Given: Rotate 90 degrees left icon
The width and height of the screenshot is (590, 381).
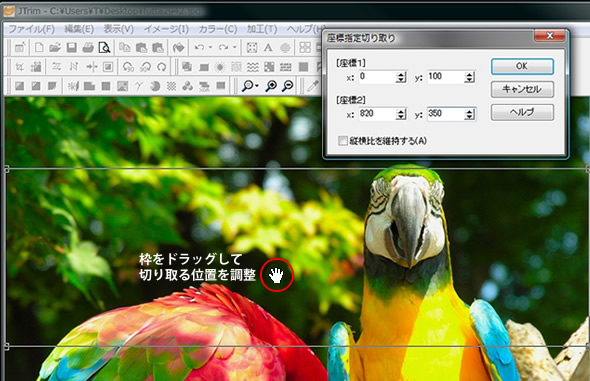Looking at the screenshot, I should tap(128, 67).
